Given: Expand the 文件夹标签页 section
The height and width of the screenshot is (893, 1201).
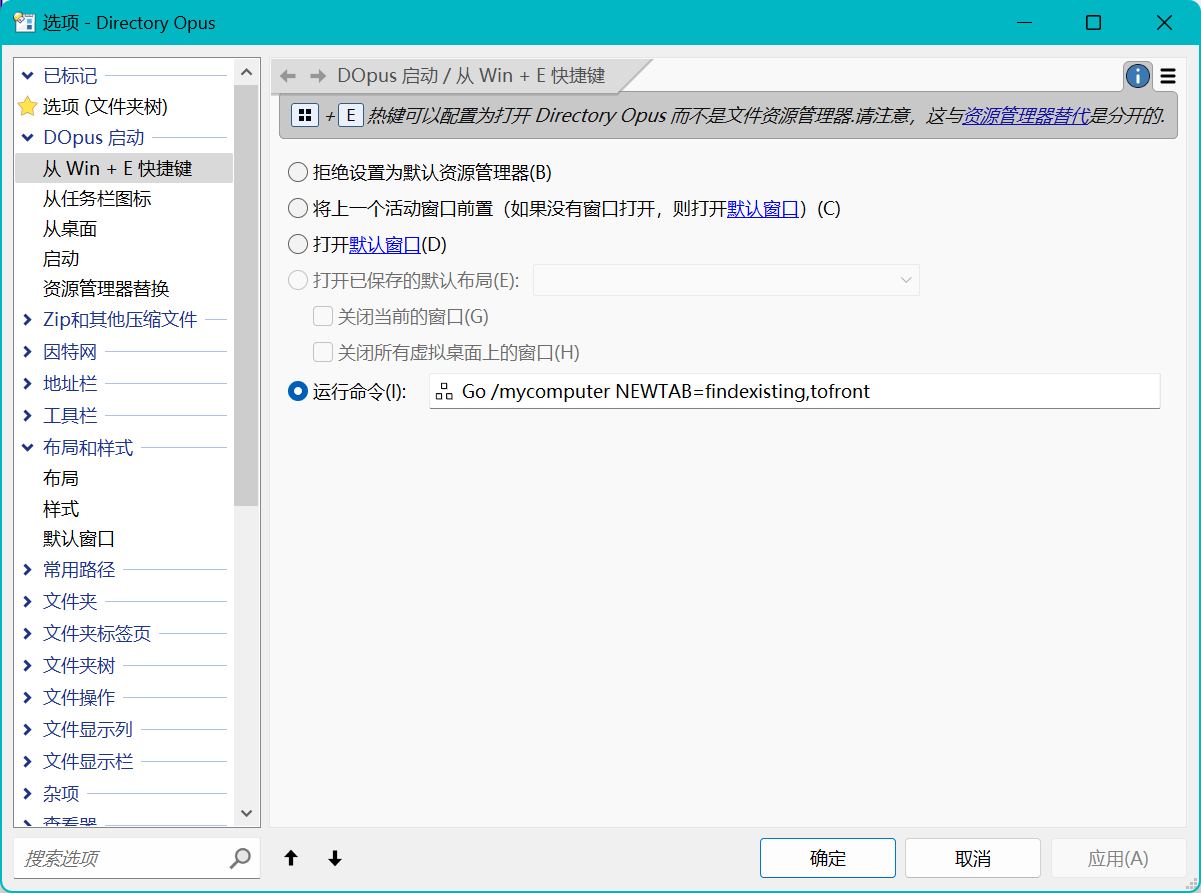Looking at the screenshot, I should point(27,634).
